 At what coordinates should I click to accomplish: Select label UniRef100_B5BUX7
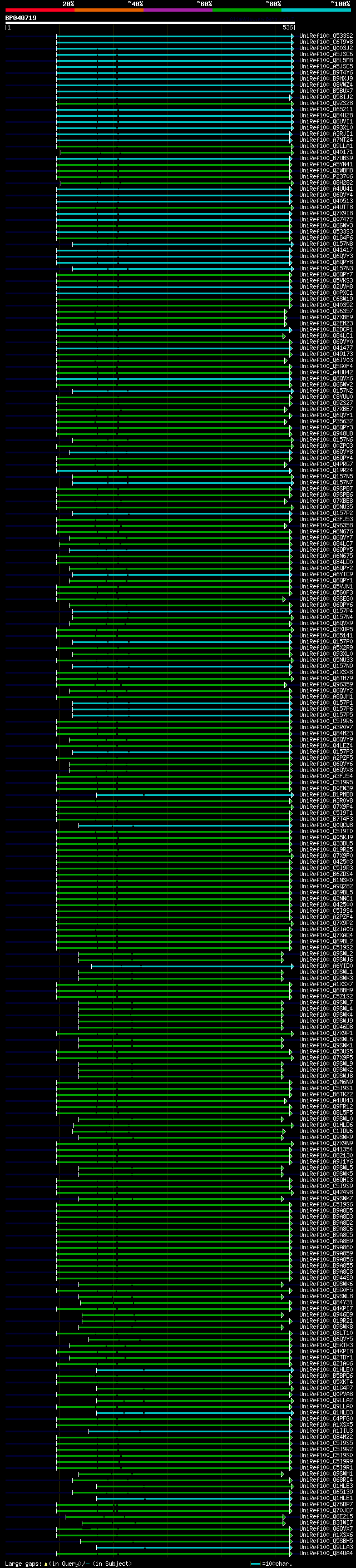(326, 91)
